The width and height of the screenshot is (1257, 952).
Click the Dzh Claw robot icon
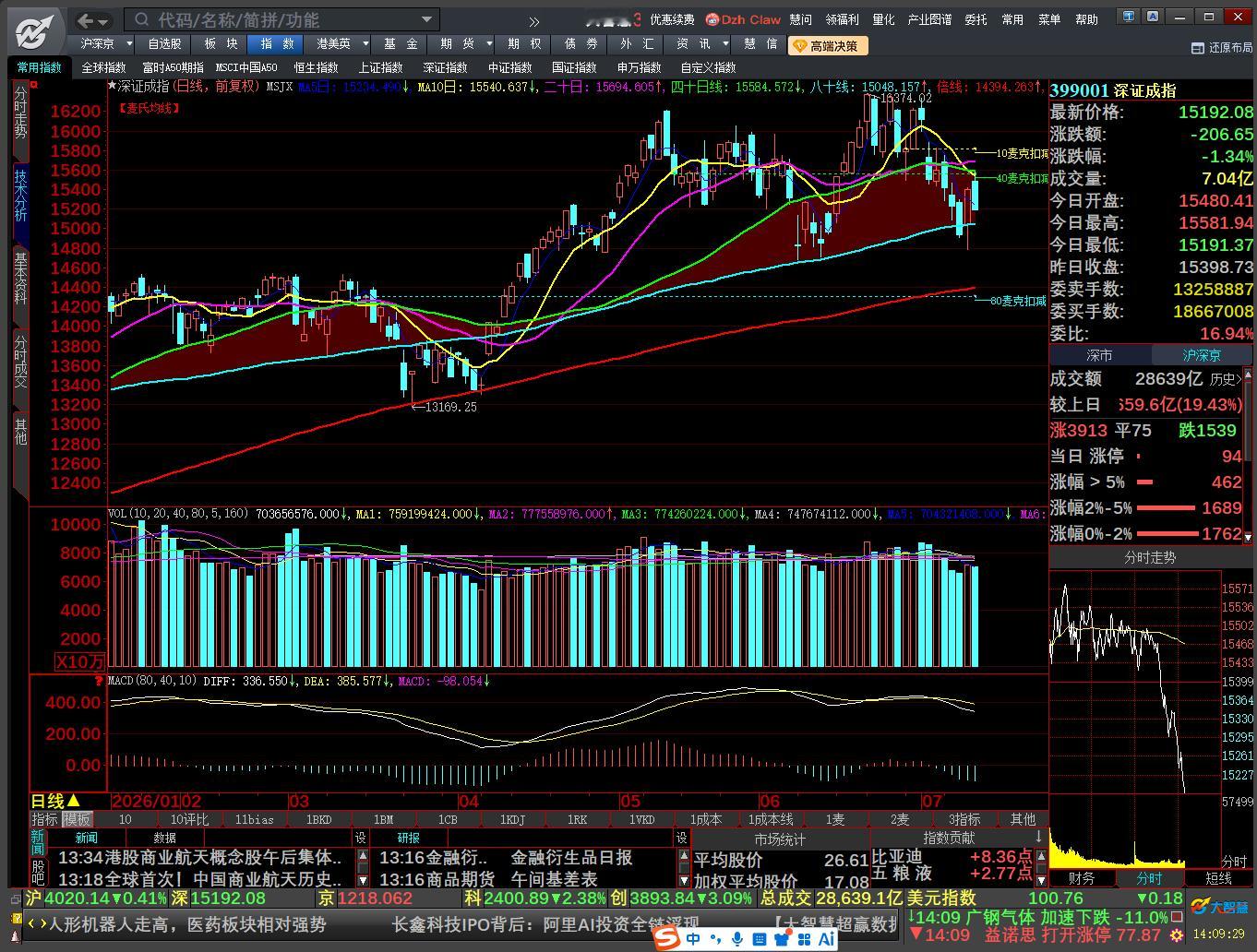coord(712,19)
